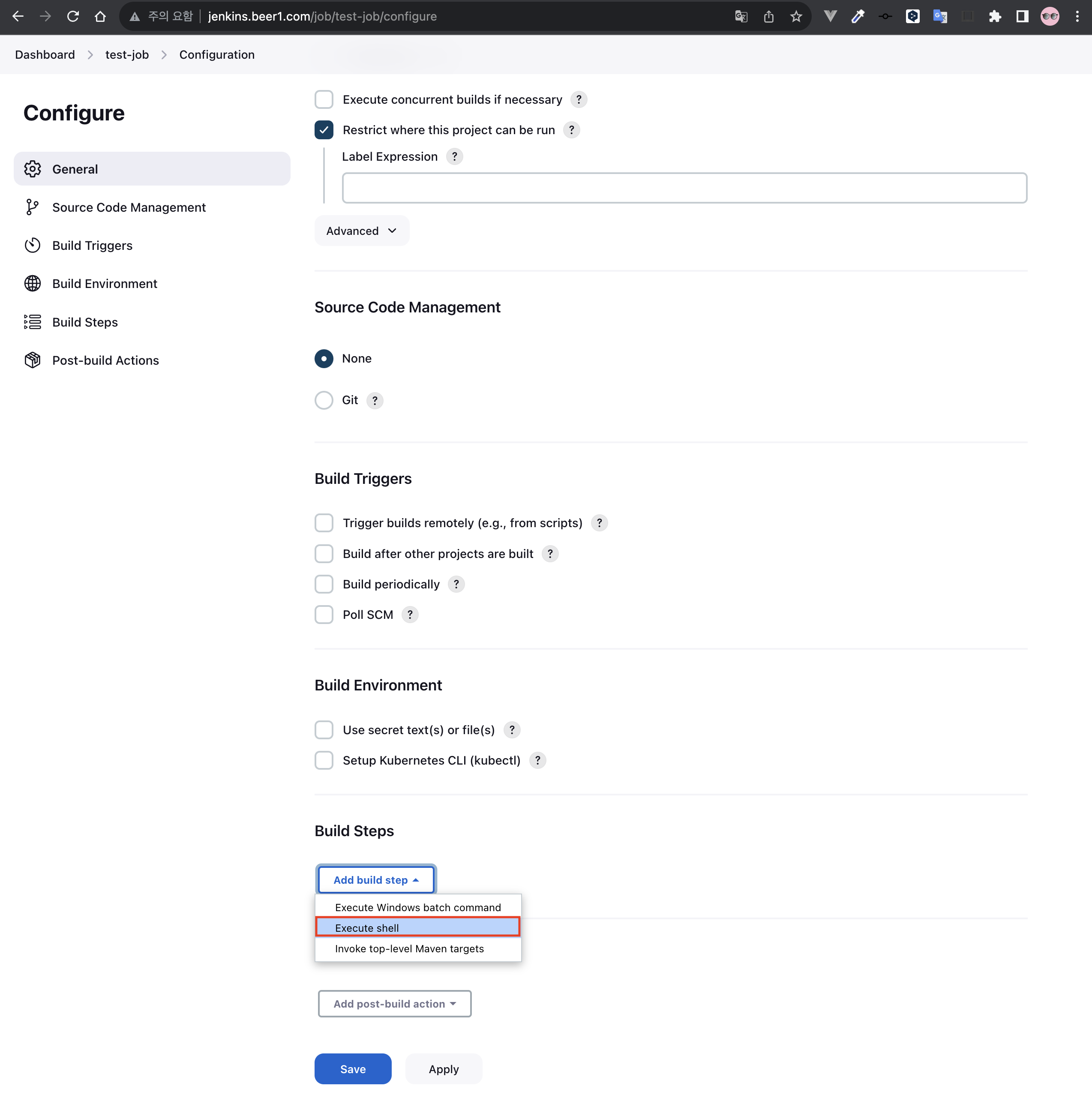Uncheck Restrict where this project can run
The image size is (1092, 1104).
coord(324,130)
